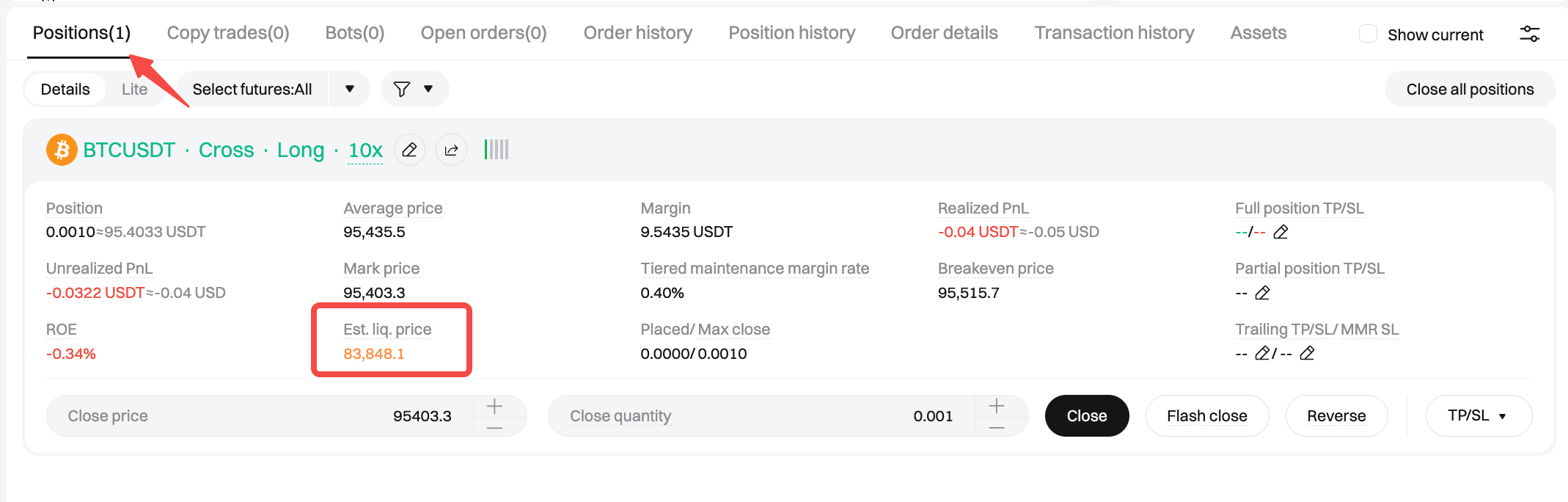Open the Order history tab

pos(637,33)
